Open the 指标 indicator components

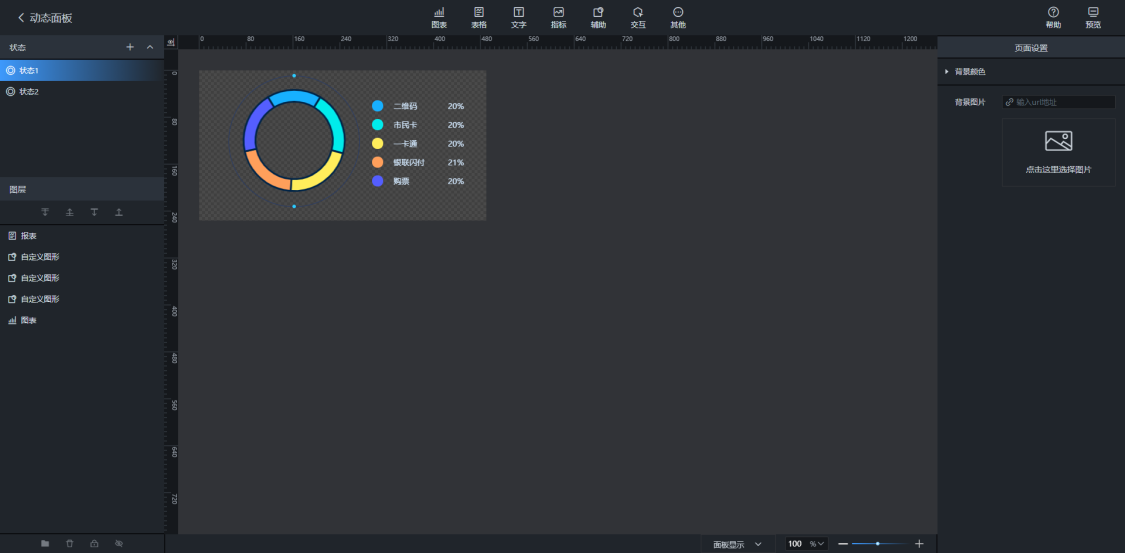coord(558,17)
